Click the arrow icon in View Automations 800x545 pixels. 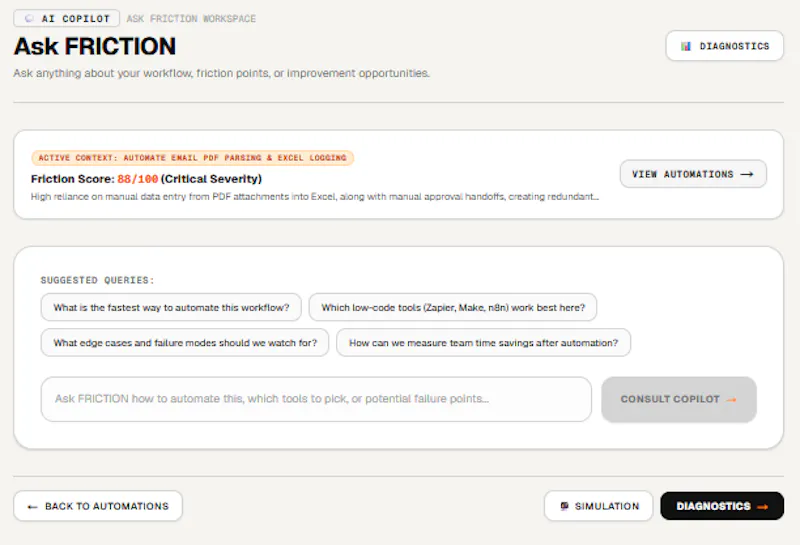747,174
